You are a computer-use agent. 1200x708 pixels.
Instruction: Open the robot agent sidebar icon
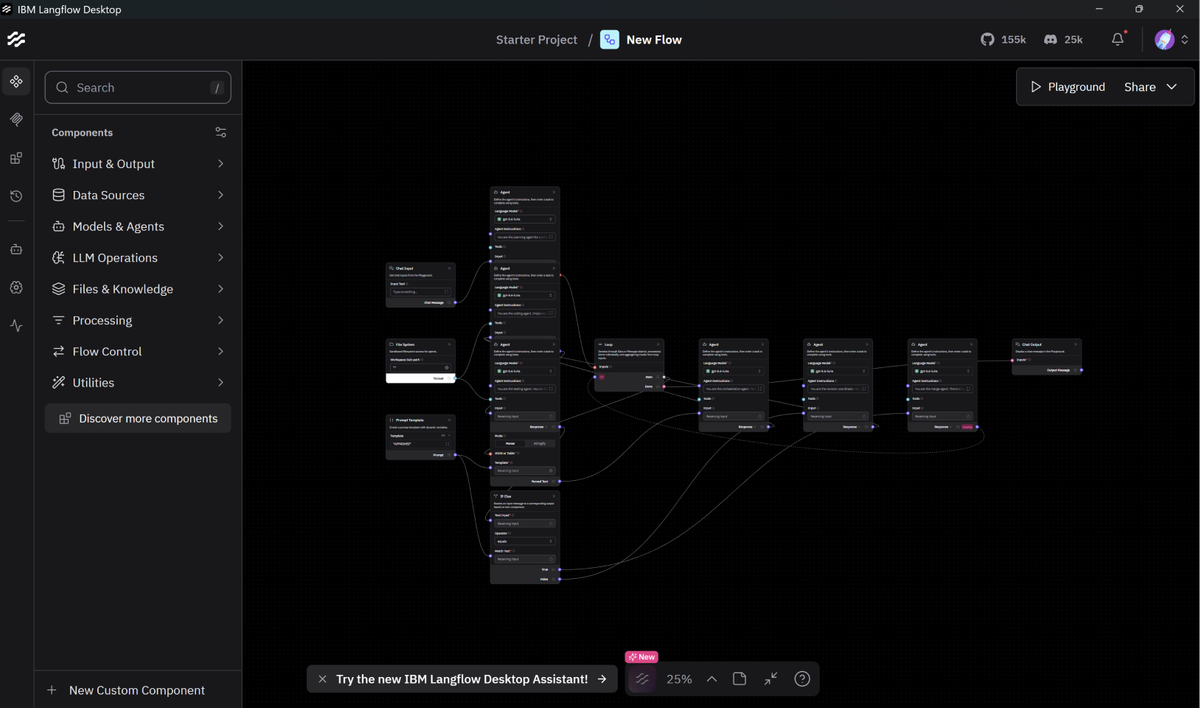[16, 249]
